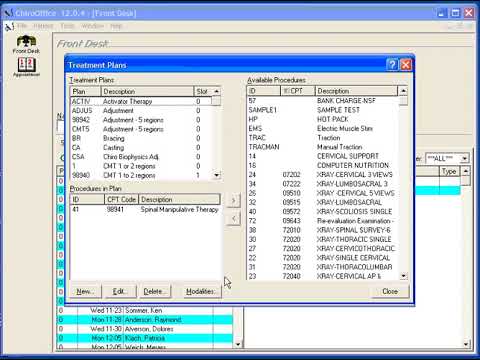Open the File menu
The image size is (480, 360).
[x=22, y=26]
